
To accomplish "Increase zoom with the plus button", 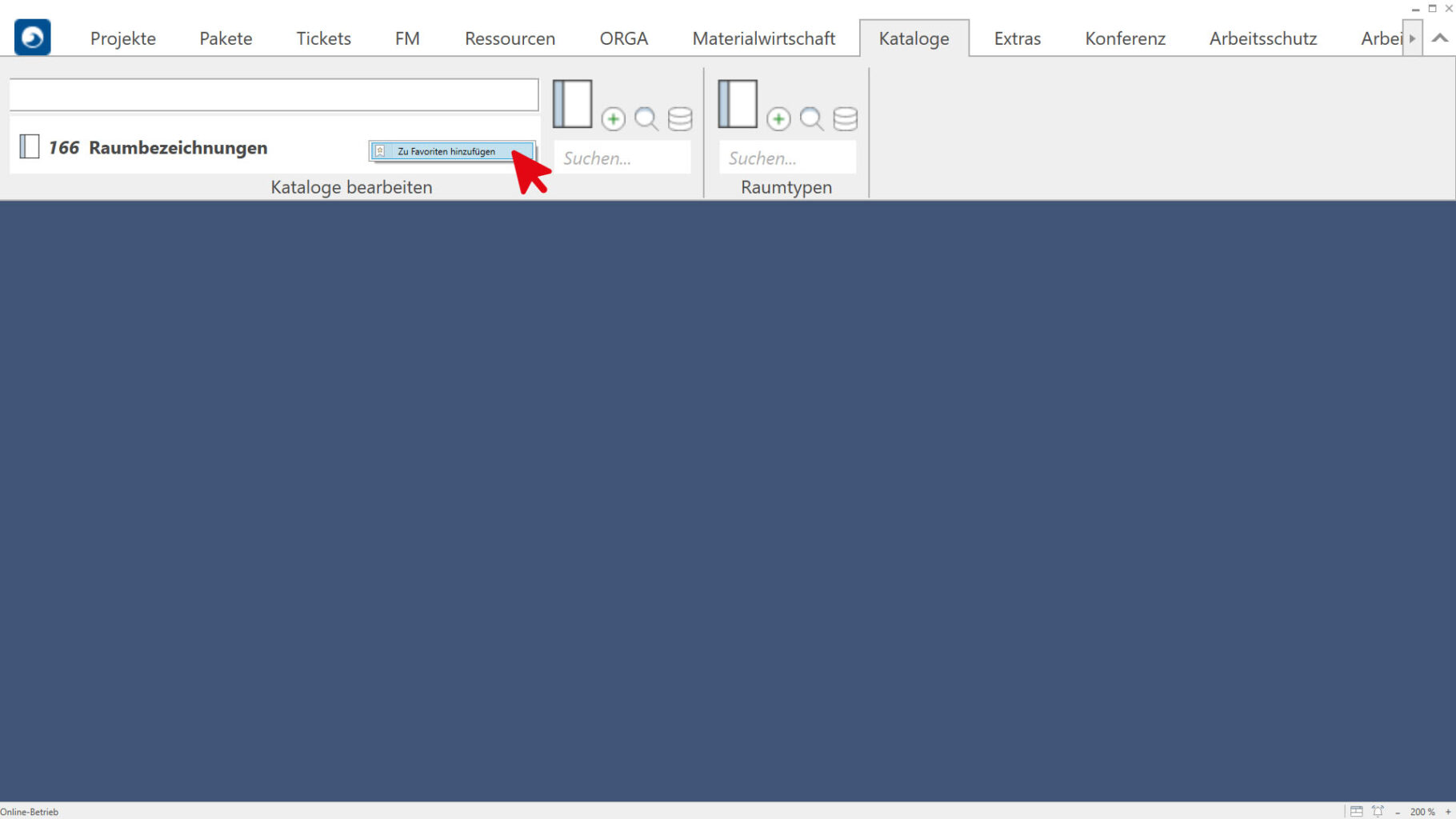I will pos(1448,812).
